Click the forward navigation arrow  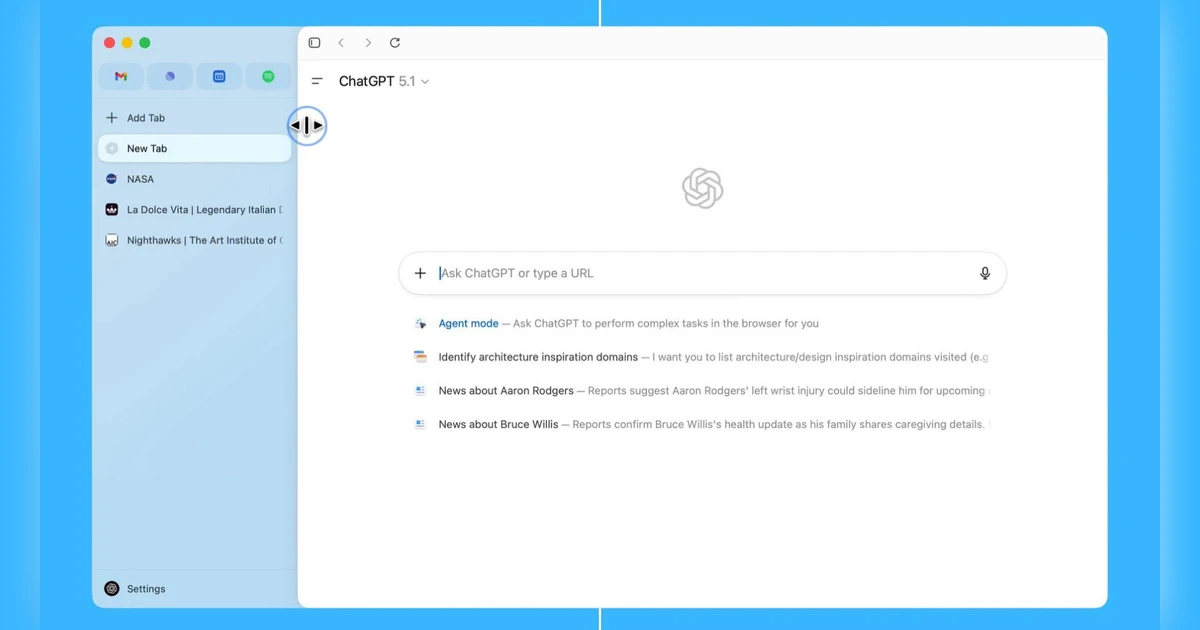(x=368, y=43)
